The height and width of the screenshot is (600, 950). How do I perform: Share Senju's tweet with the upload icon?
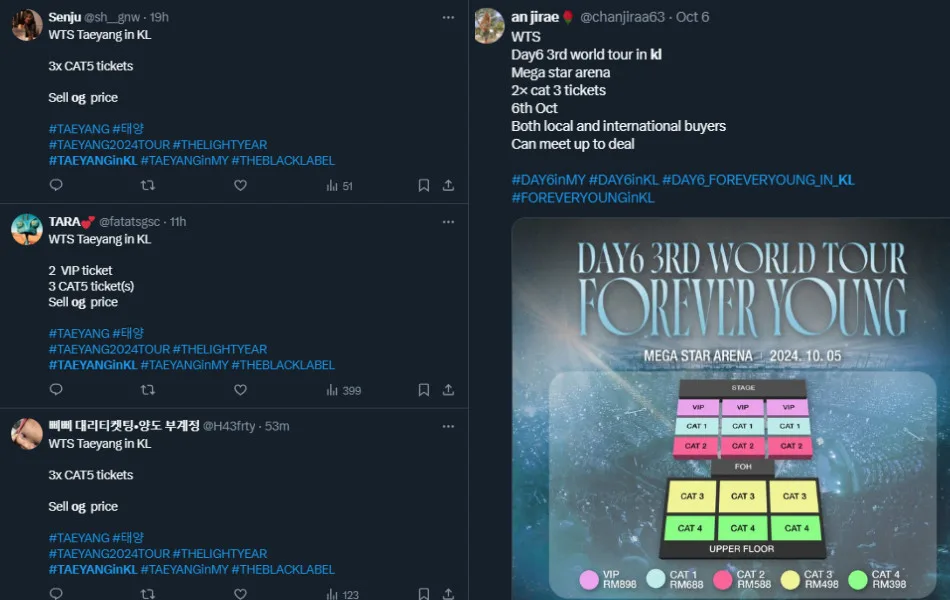point(448,185)
